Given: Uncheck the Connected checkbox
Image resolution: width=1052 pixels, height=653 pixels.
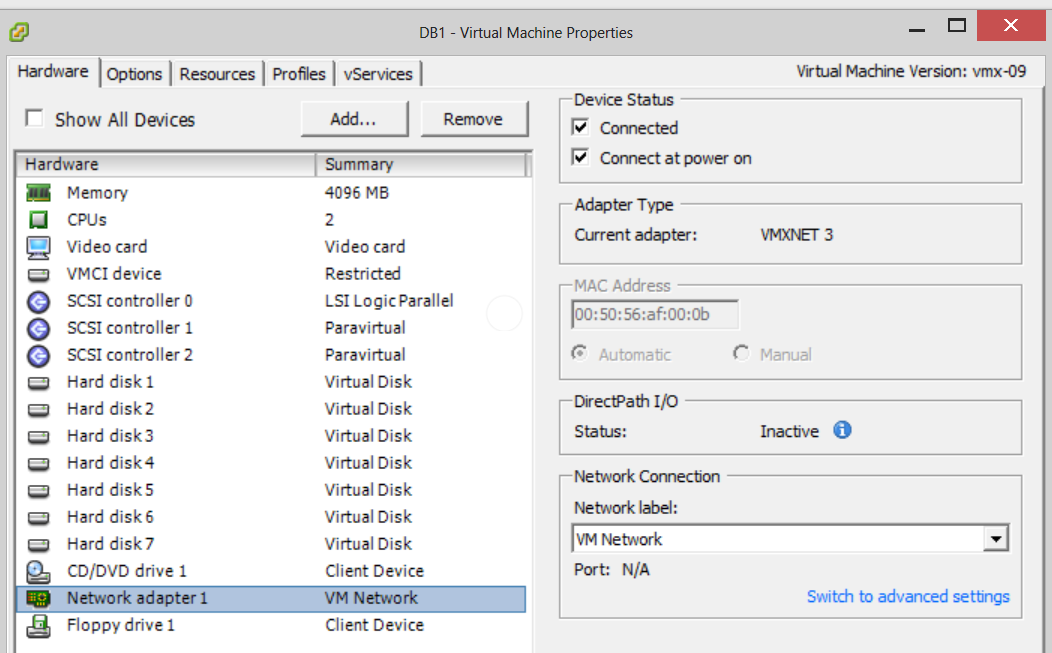Looking at the screenshot, I should (580, 128).
